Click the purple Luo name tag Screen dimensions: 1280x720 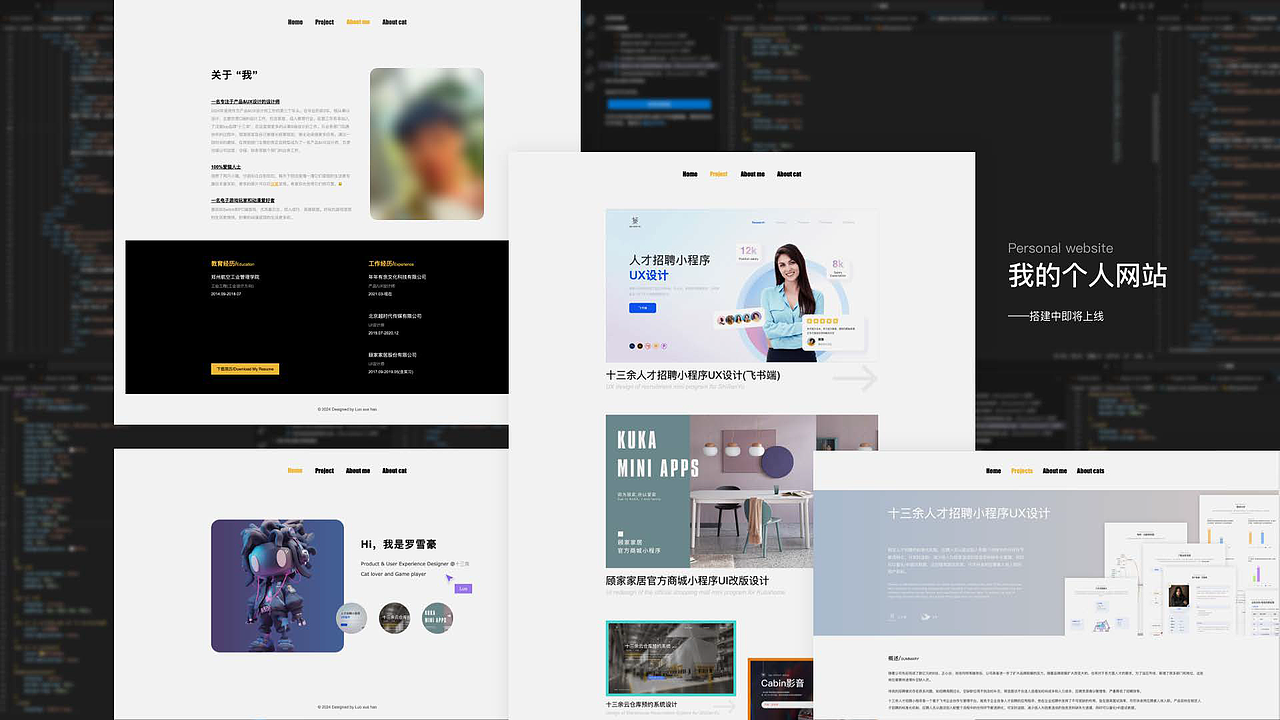[463, 589]
